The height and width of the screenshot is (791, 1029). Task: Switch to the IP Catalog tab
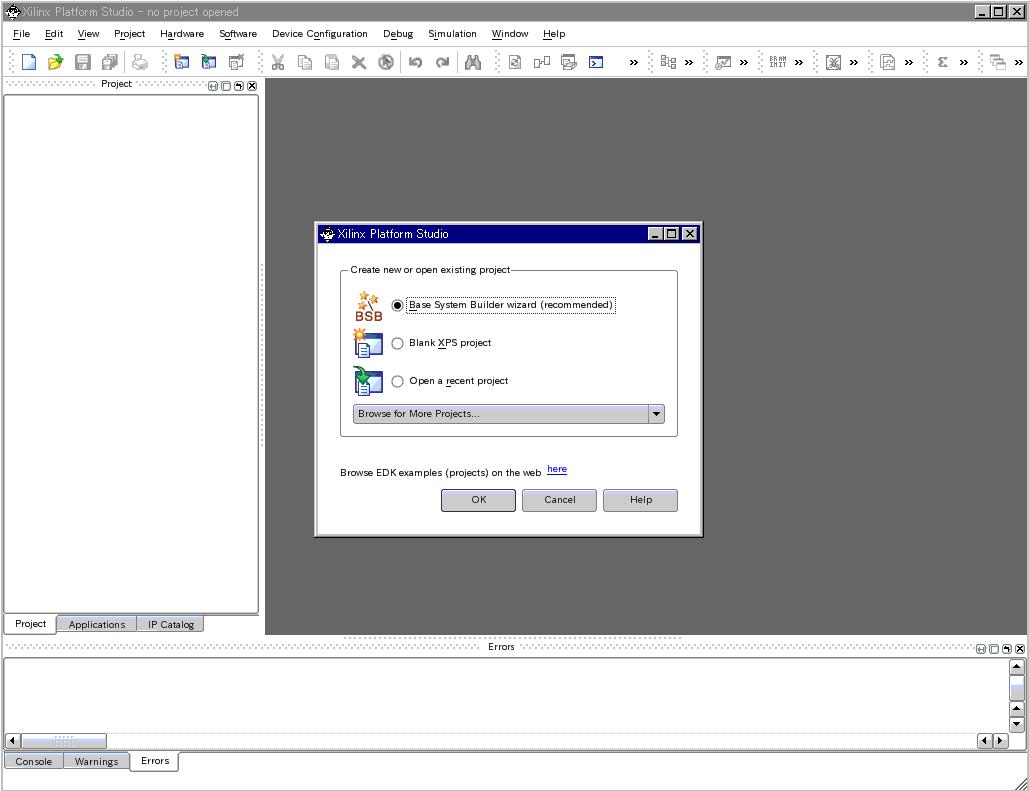point(171,624)
